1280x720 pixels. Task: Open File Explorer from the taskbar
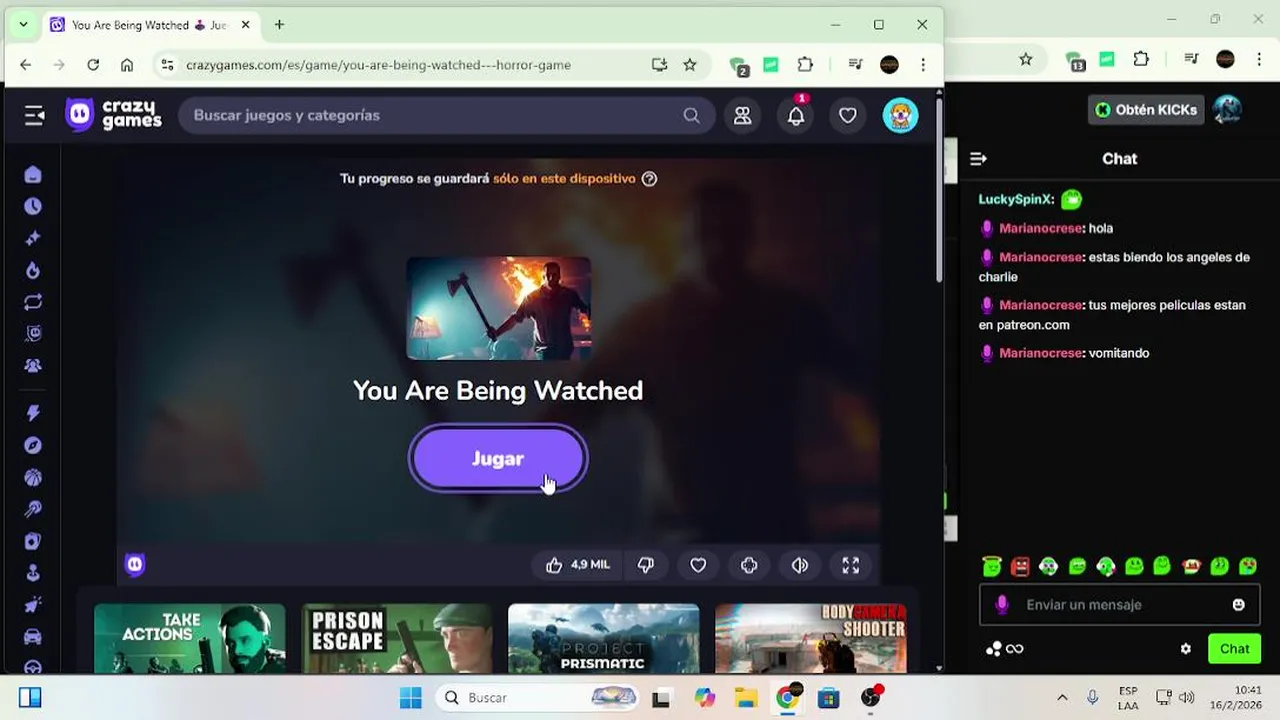coord(746,698)
